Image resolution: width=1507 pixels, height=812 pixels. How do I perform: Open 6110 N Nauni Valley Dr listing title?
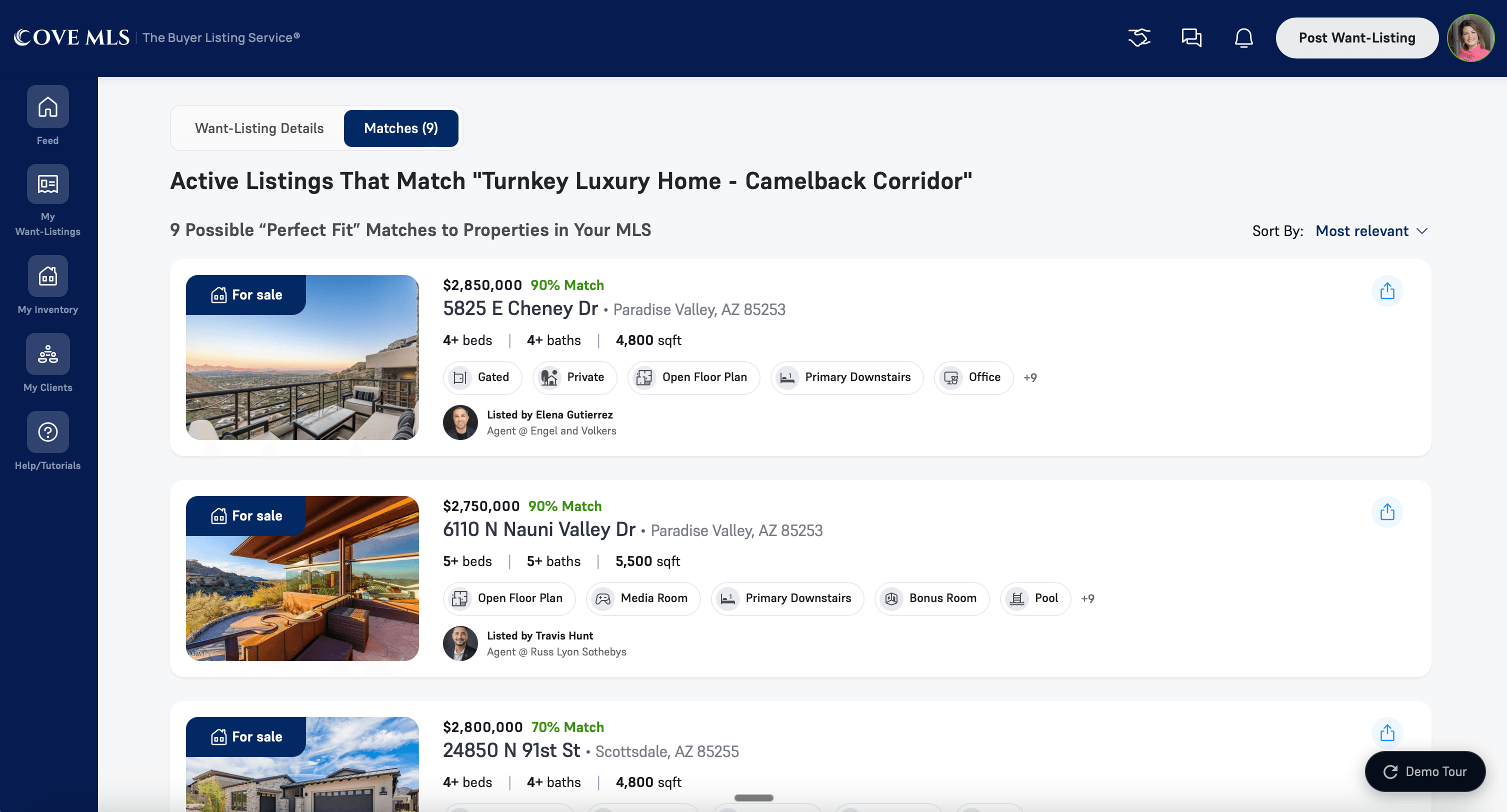pyautogui.click(x=539, y=529)
